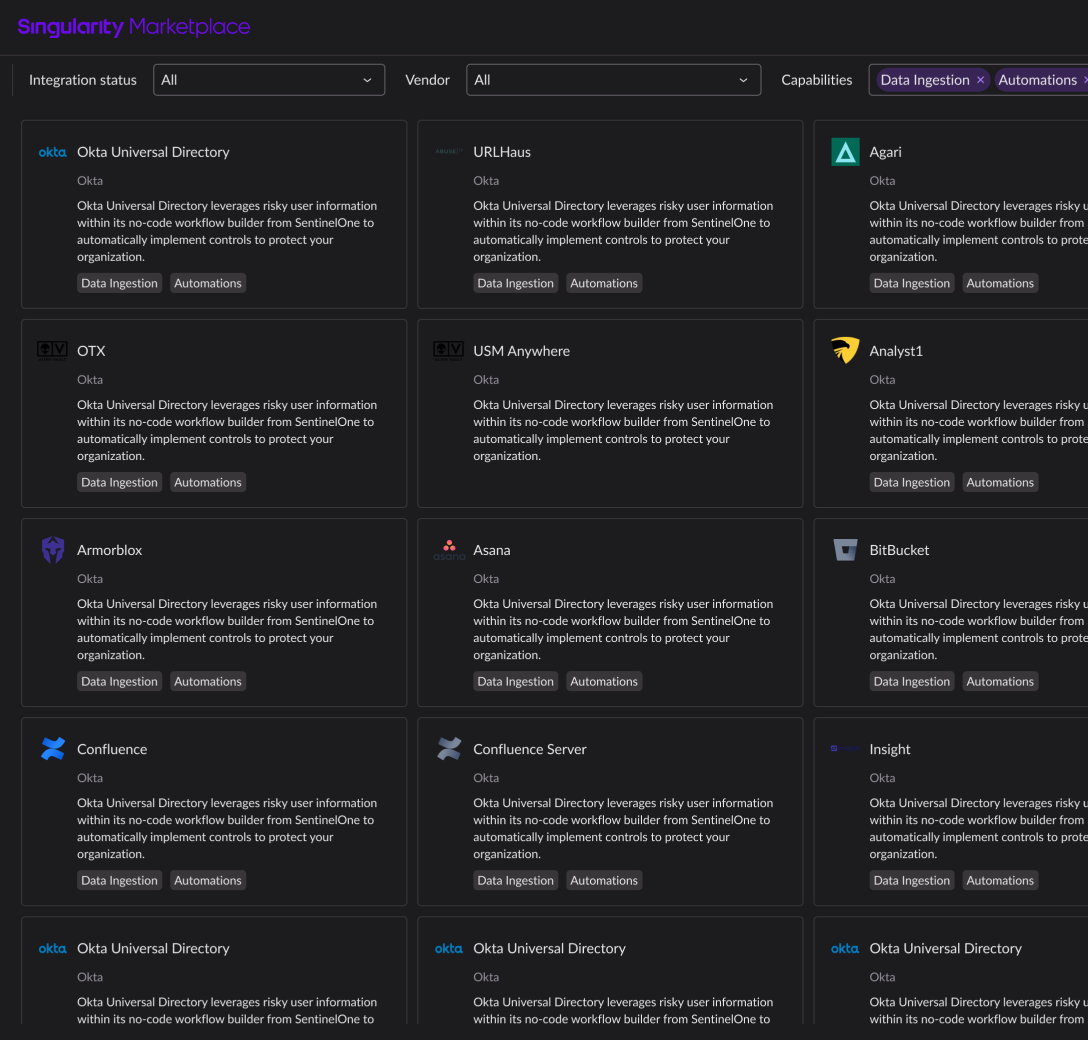Open the Integration status dropdown
The image size is (1088, 1040).
(269, 80)
